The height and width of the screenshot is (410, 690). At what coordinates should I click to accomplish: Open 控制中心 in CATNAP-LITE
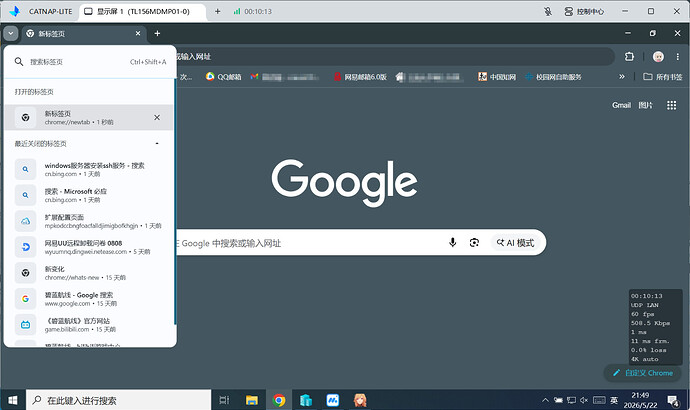(x=584, y=11)
